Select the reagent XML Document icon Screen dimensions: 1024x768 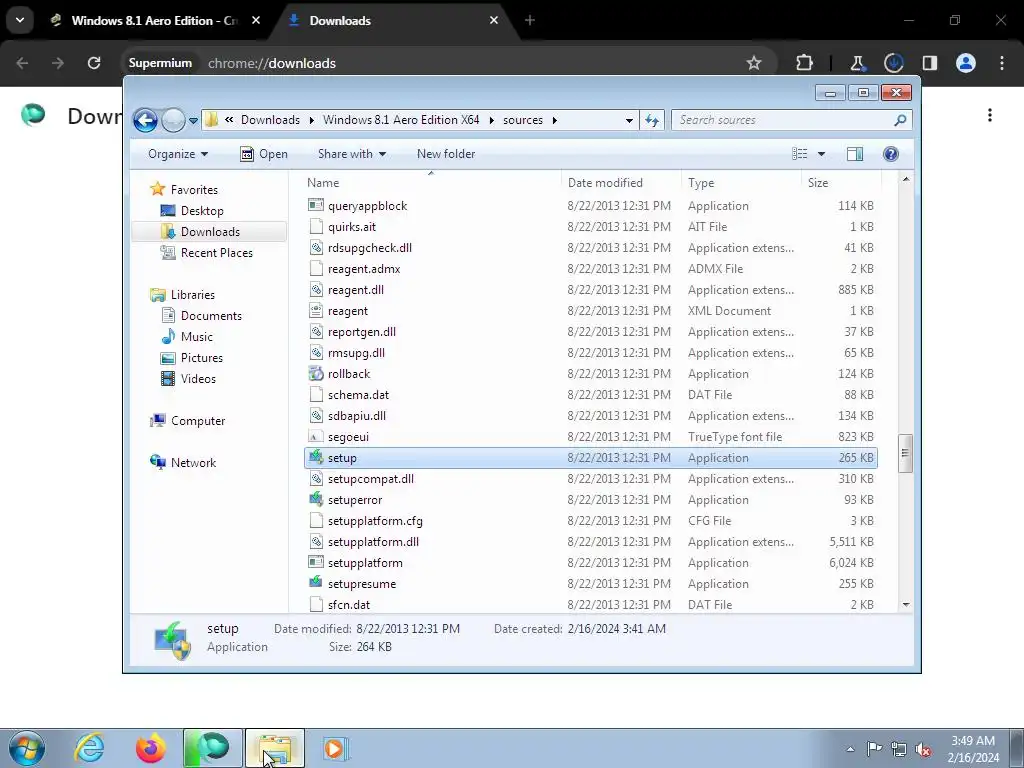(x=316, y=311)
